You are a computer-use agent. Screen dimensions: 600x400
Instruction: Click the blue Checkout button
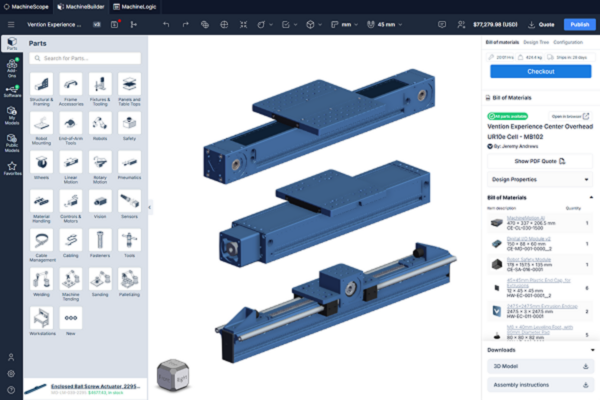click(540, 72)
